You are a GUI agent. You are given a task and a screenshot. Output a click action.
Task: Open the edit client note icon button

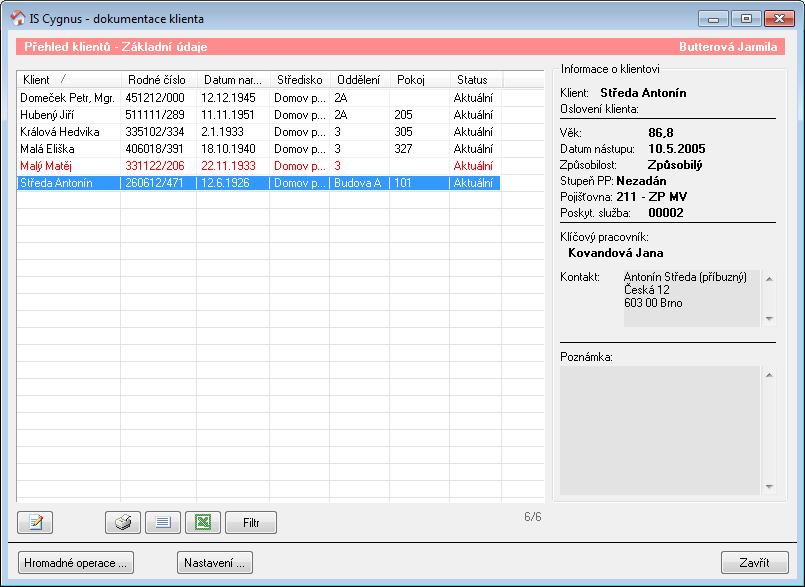[x=35, y=522]
